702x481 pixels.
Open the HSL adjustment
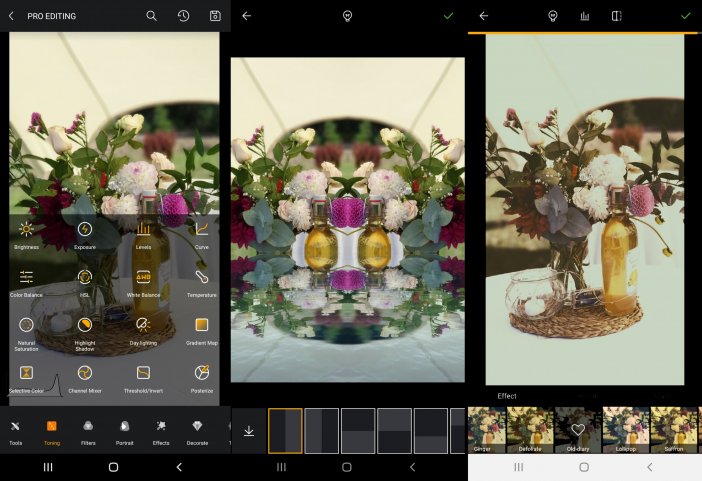pyautogui.click(x=85, y=283)
